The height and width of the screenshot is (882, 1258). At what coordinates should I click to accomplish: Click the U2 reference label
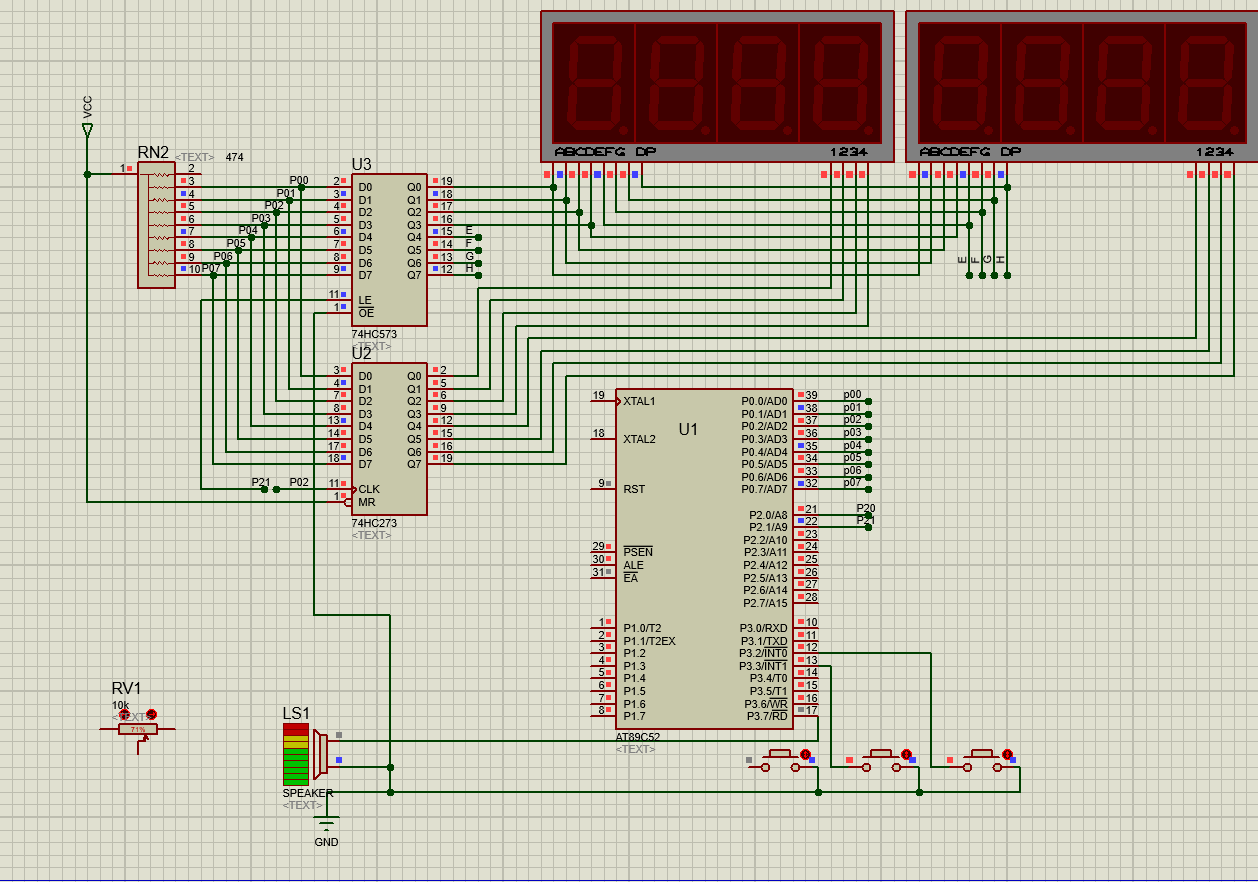361,353
